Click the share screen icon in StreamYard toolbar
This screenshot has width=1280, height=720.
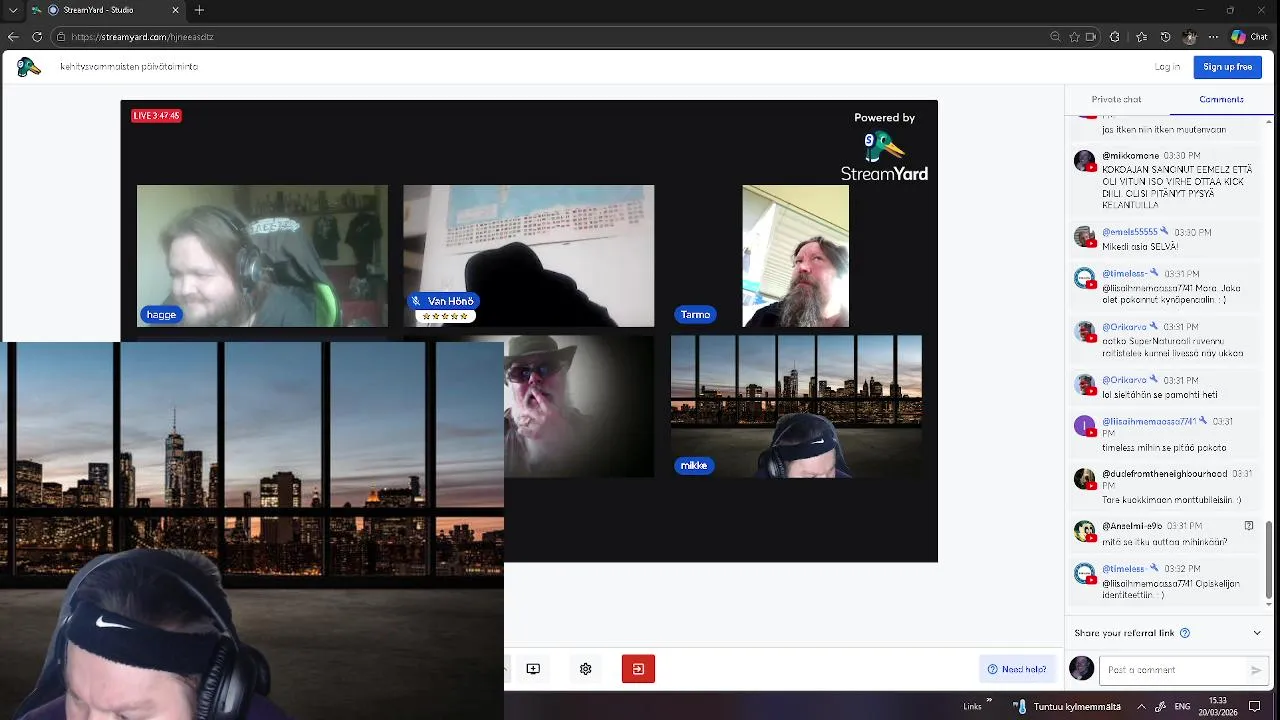[x=533, y=669]
